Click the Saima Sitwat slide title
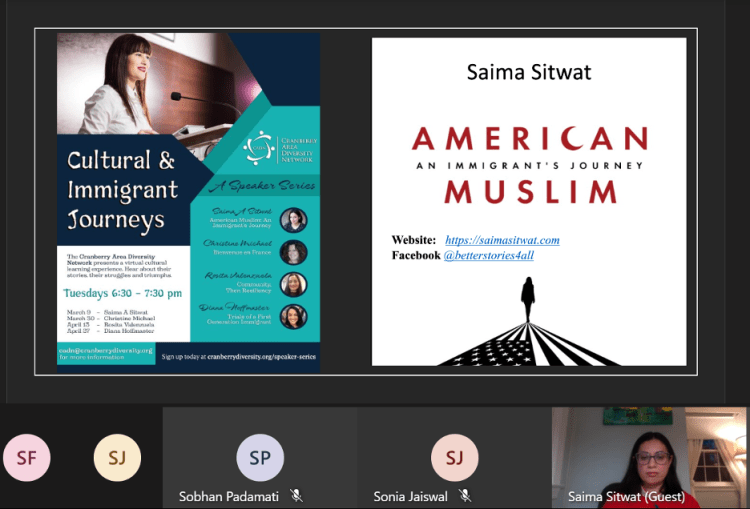Screen dimensions: 750x509 529,72
